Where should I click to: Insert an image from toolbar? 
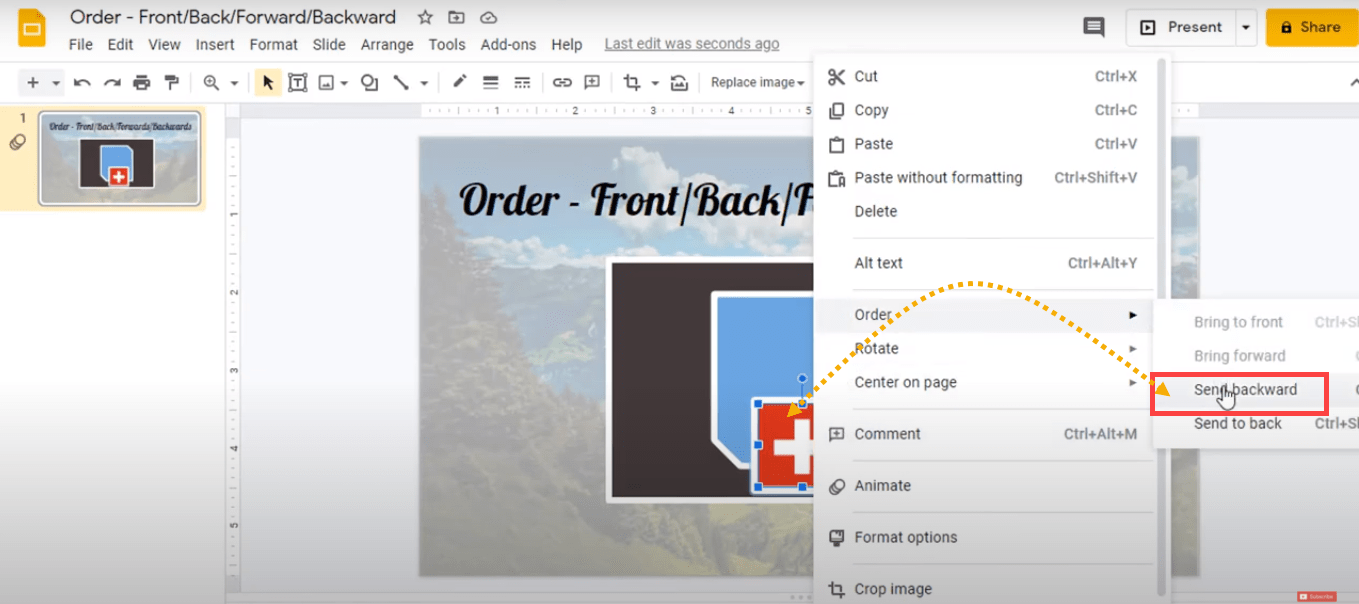(x=326, y=82)
